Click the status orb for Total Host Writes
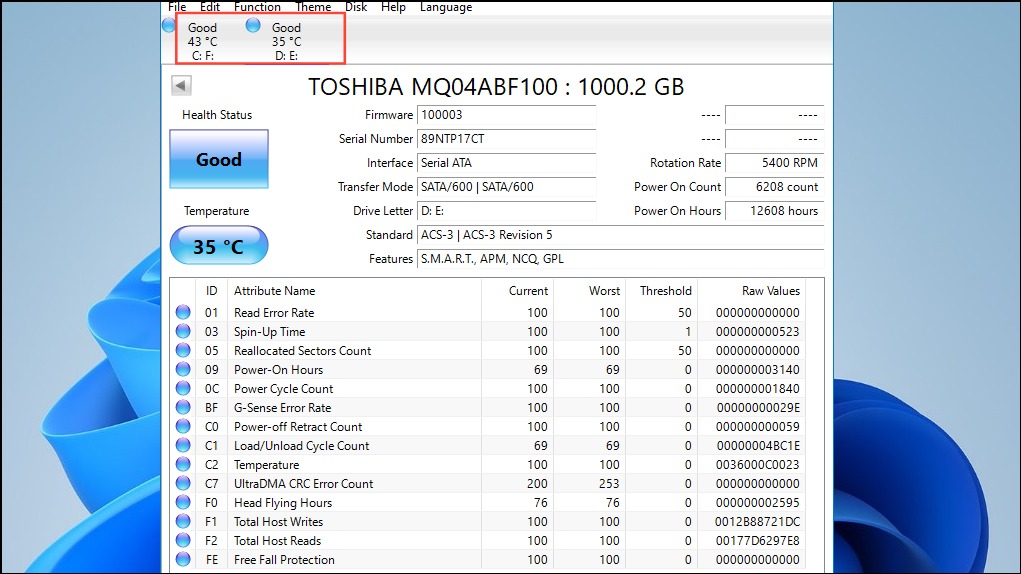The width and height of the screenshot is (1021, 574). coord(183,521)
